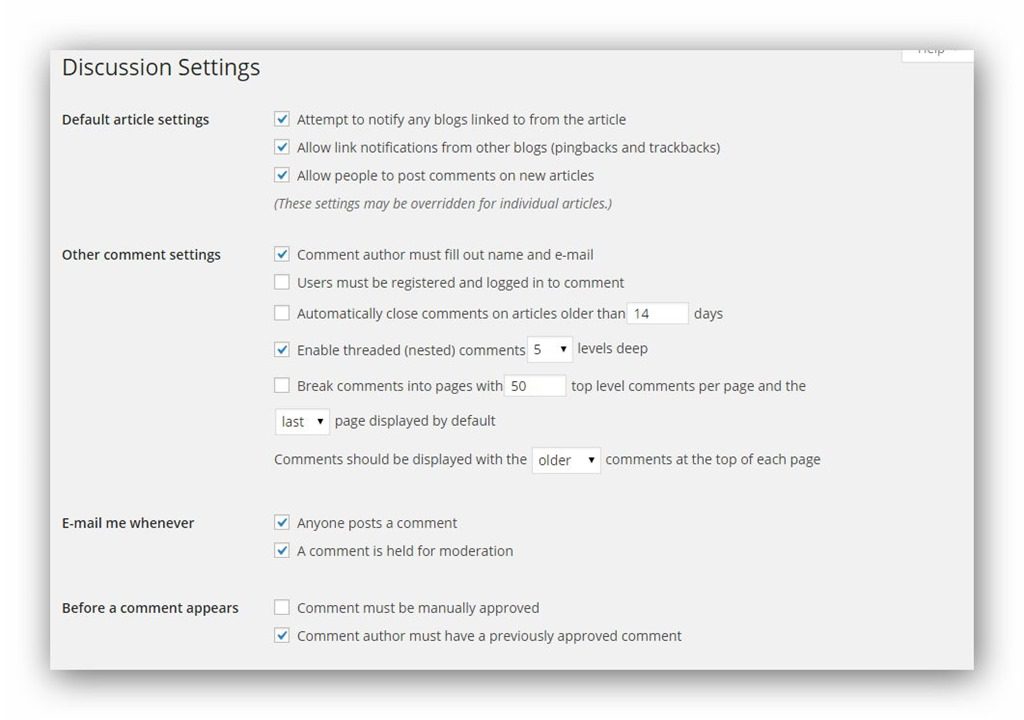Toggle notify blogs linked from article checkbox
Screen dimensions: 1024x720
tap(282, 119)
